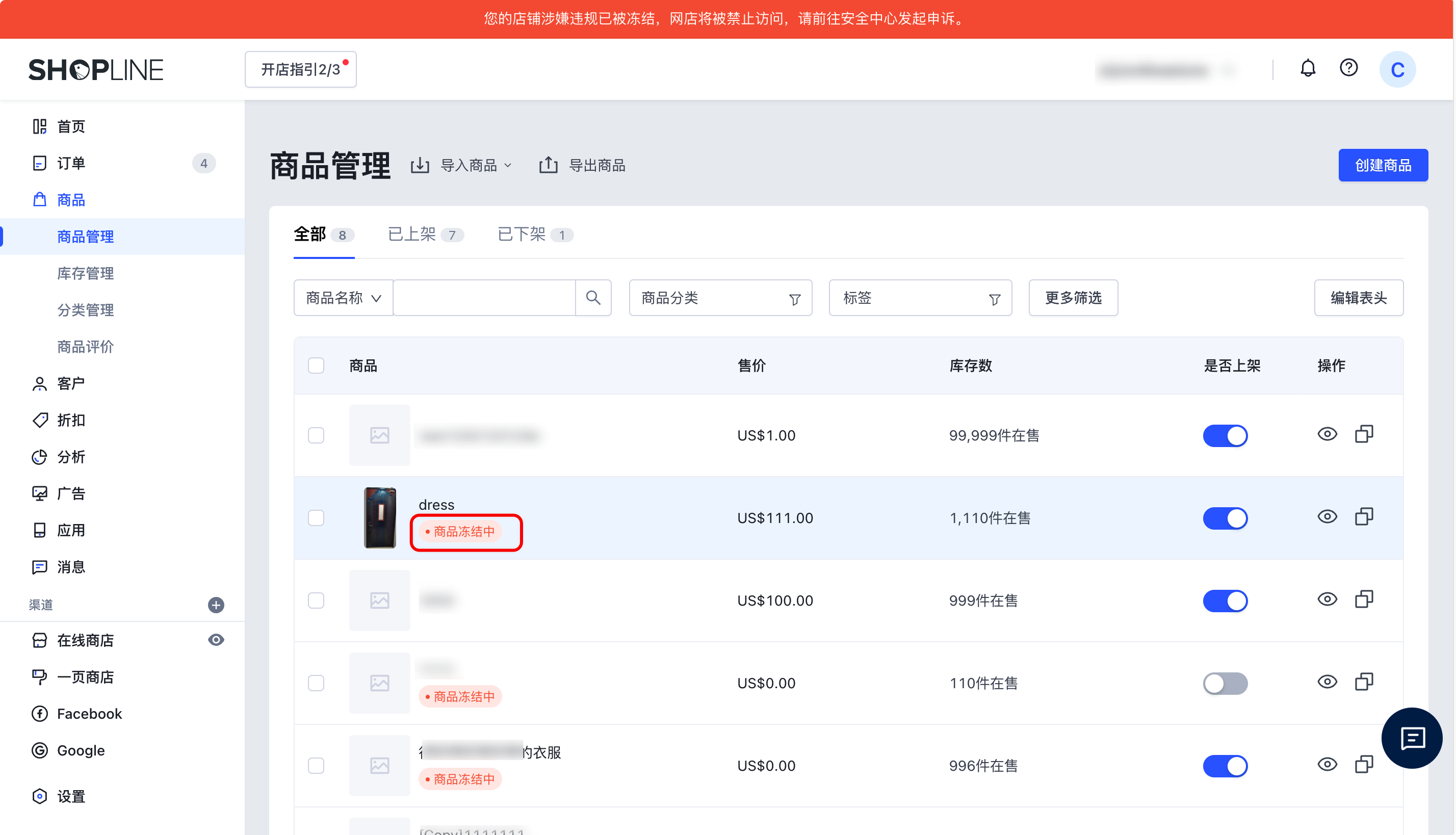This screenshot has width=1456, height=835.
Task: Open 消息 in the sidebar
Action: [122, 567]
